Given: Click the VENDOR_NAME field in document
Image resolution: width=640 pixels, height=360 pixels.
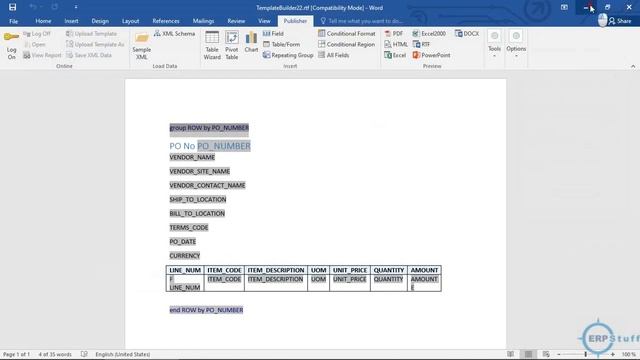Looking at the screenshot, I should pyautogui.click(x=192, y=157).
